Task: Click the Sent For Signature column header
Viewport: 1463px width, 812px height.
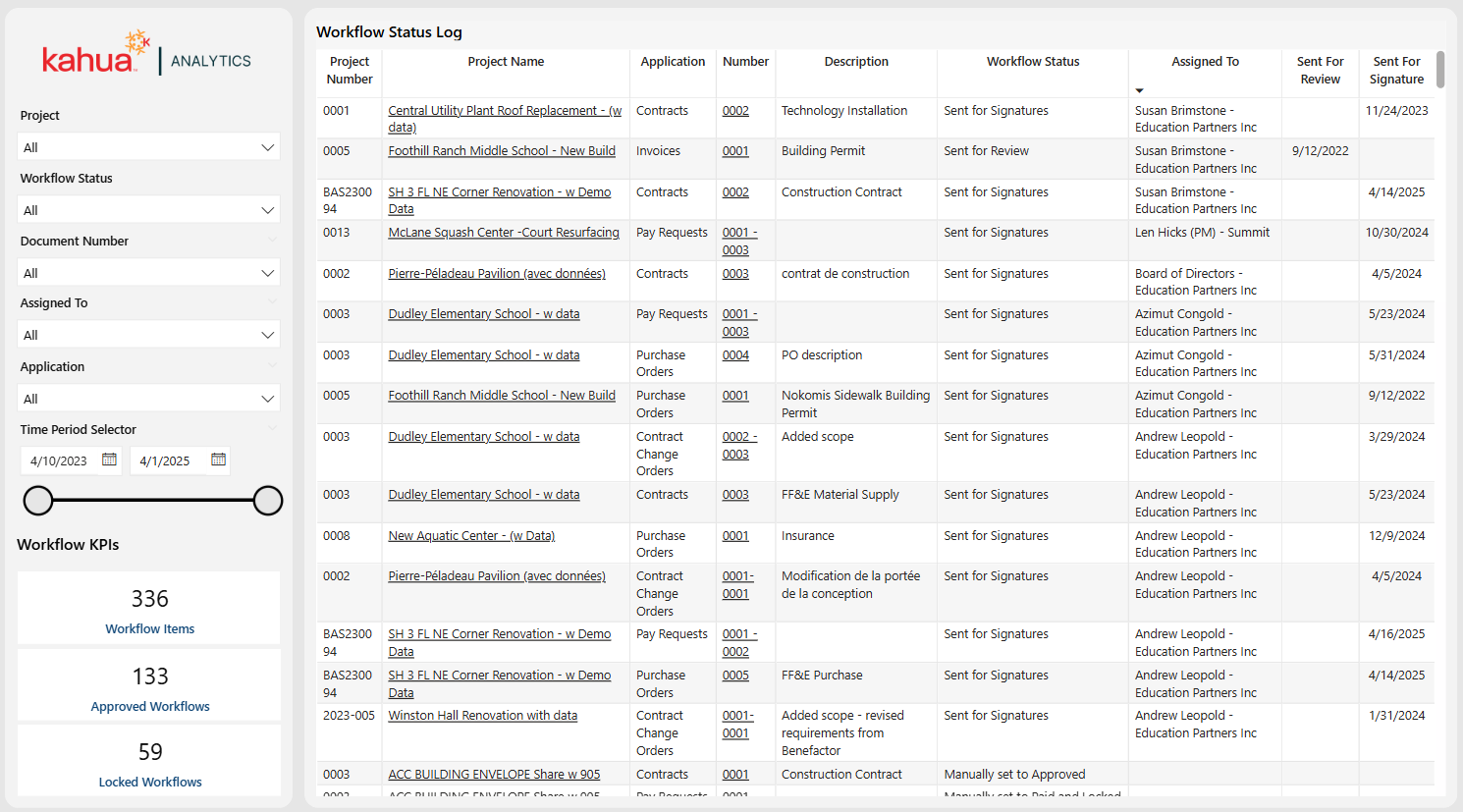Action: click(x=1396, y=70)
